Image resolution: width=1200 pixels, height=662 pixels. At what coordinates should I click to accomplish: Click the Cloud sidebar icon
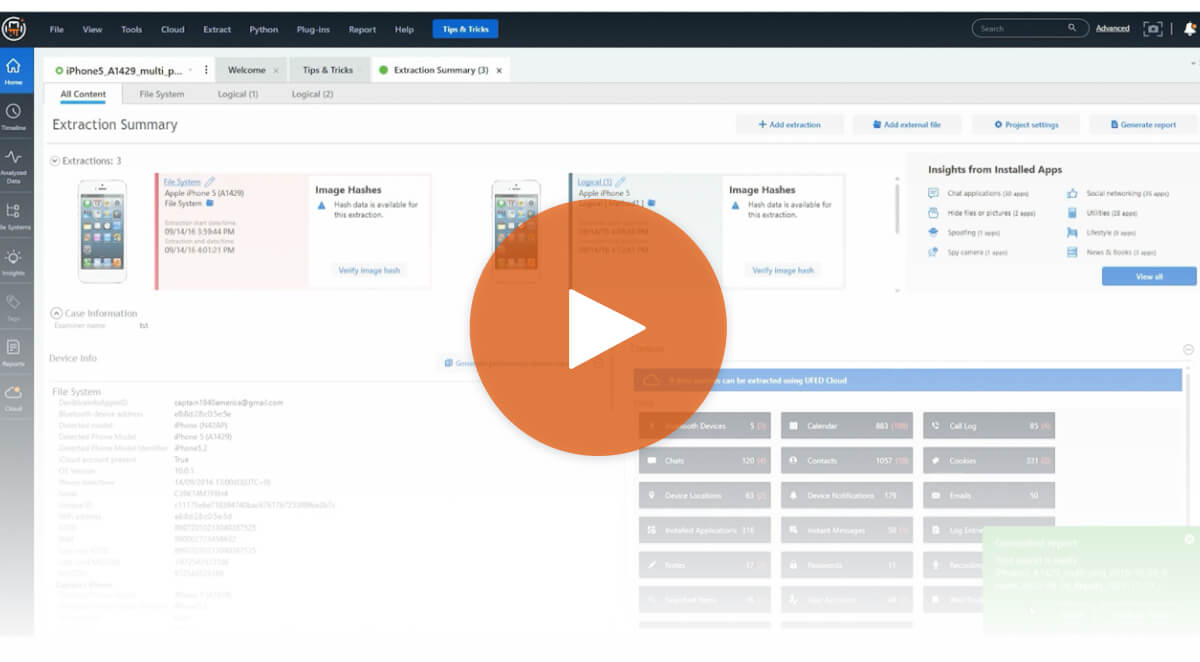coord(14,397)
